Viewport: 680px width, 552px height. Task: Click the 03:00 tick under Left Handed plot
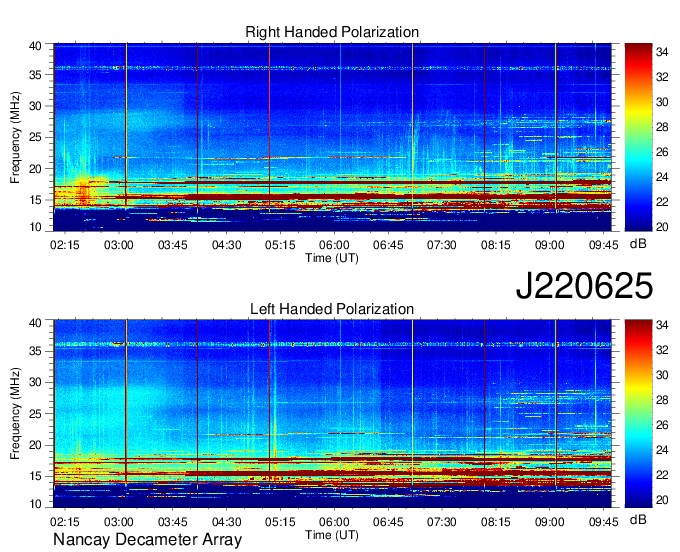click(x=119, y=522)
